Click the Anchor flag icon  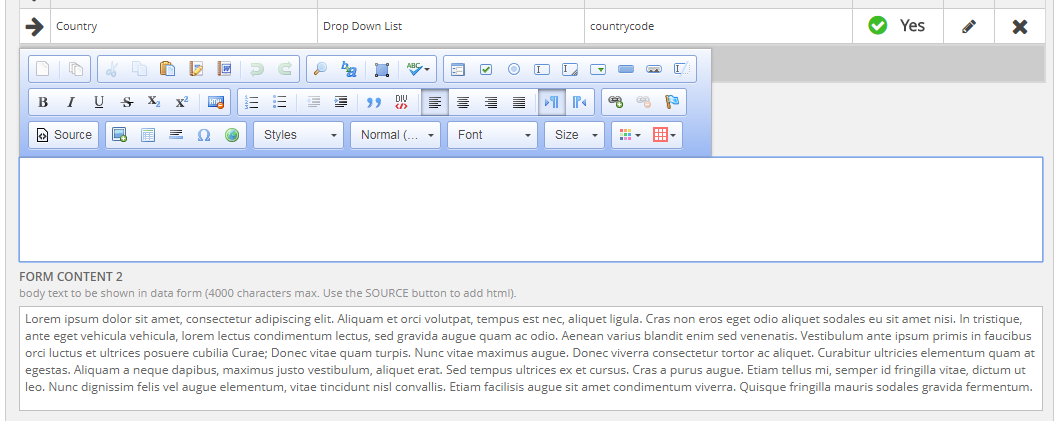pos(671,102)
